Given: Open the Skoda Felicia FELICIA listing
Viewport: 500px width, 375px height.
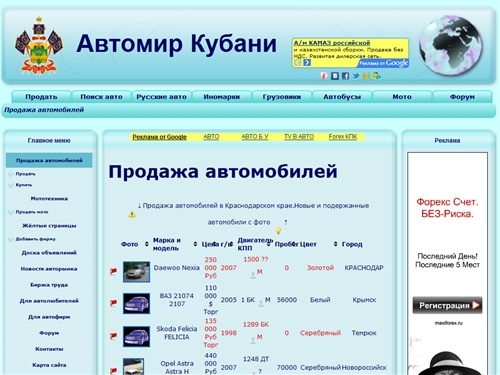Looking at the screenshot, I should click(x=177, y=333).
